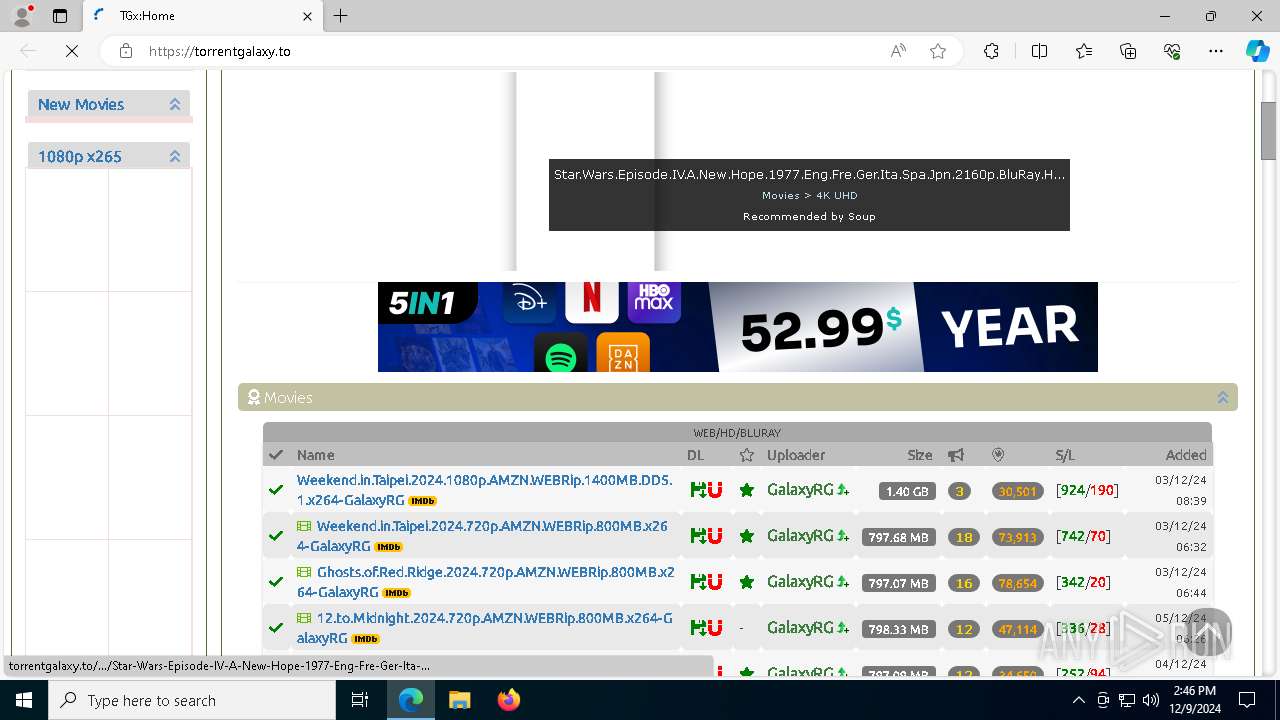Click magnet link for Ghosts.of.Red.Ridge
The image size is (1280, 720).
[714, 582]
